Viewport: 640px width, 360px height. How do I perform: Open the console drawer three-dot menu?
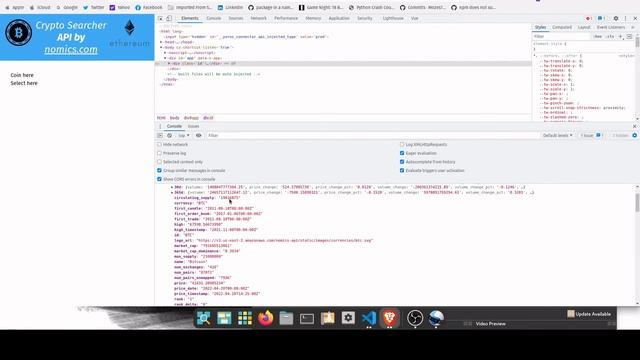tap(160, 127)
